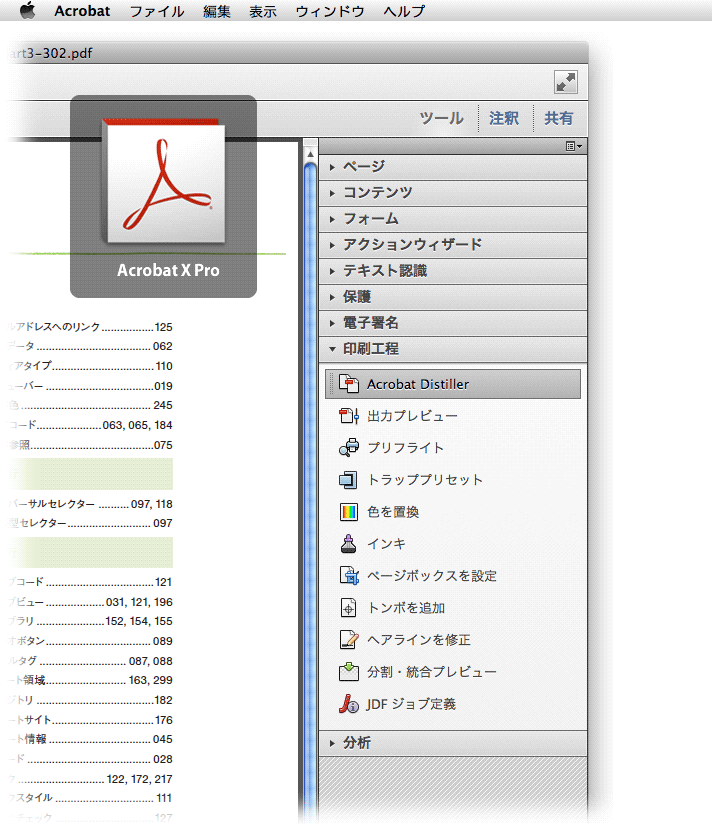Click index entry サイト 176
The width and height of the screenshot is (712, 824).
pyautogui.click(x=90, y=720)
